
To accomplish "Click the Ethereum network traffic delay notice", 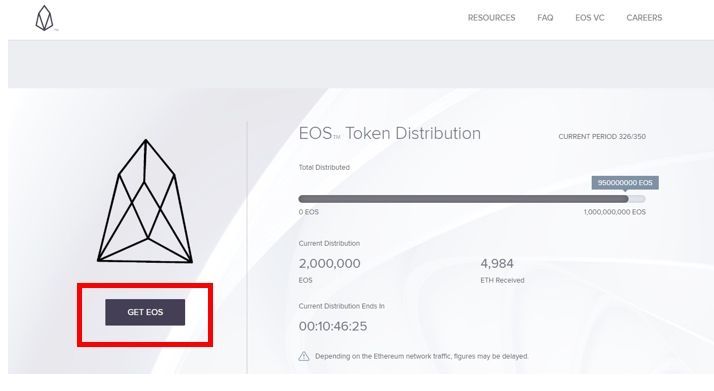I will (421, 356).
